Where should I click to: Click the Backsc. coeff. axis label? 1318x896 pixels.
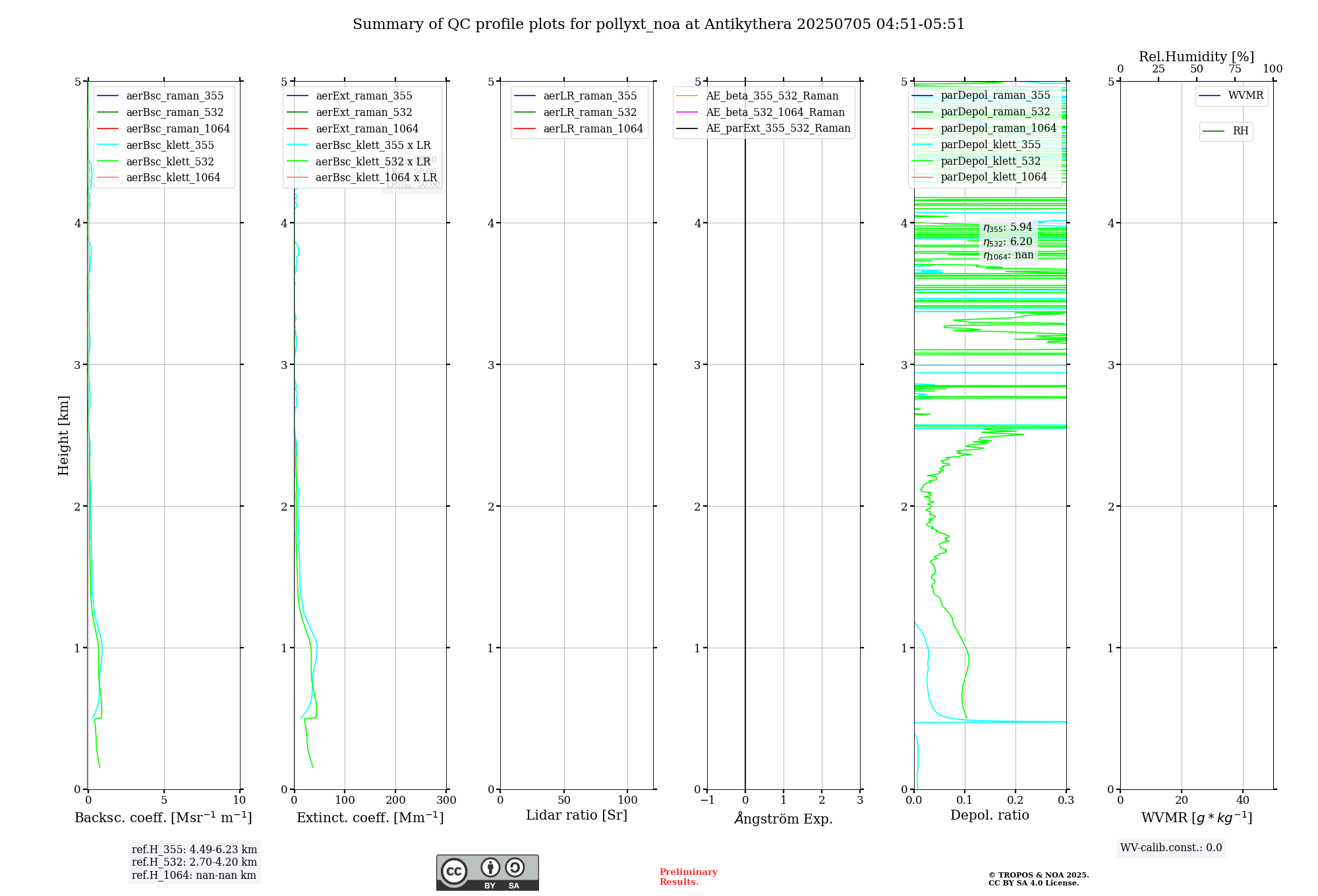(163, 818)
